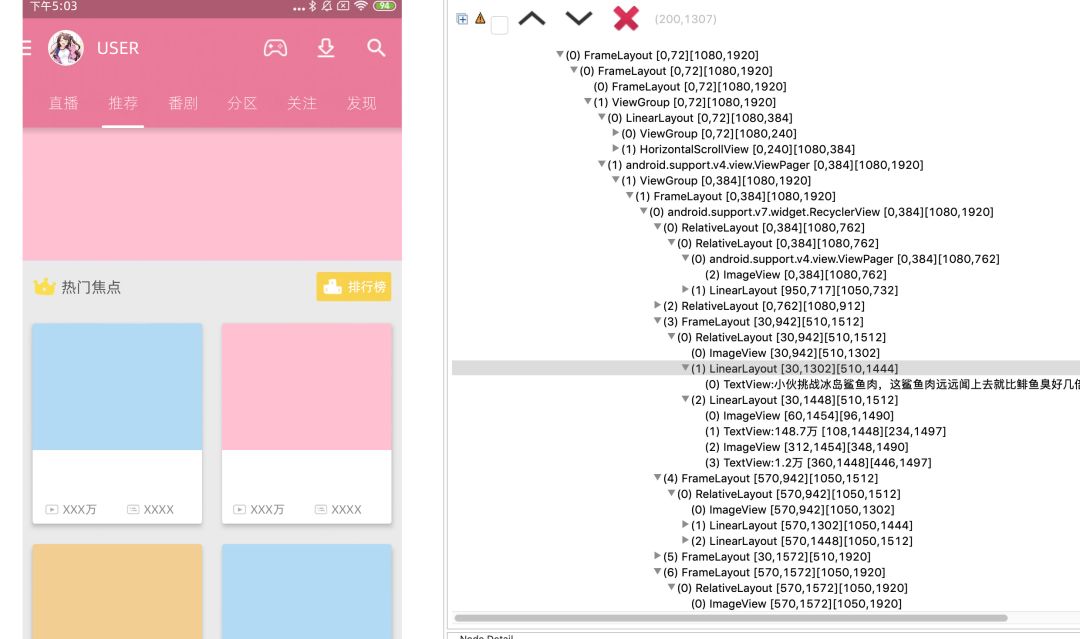The image size is (1080, 639).
Task: Open the user avatar profile picture
Action: coord(65,48)
